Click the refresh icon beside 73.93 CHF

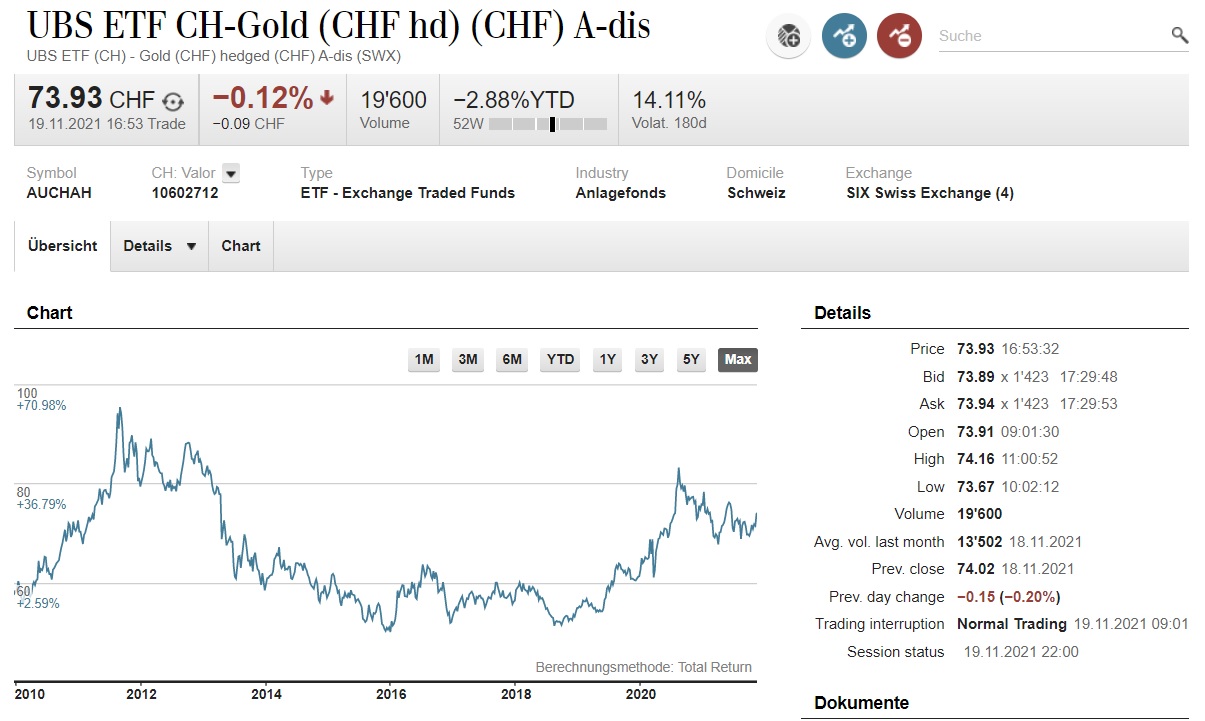[173, 101]
